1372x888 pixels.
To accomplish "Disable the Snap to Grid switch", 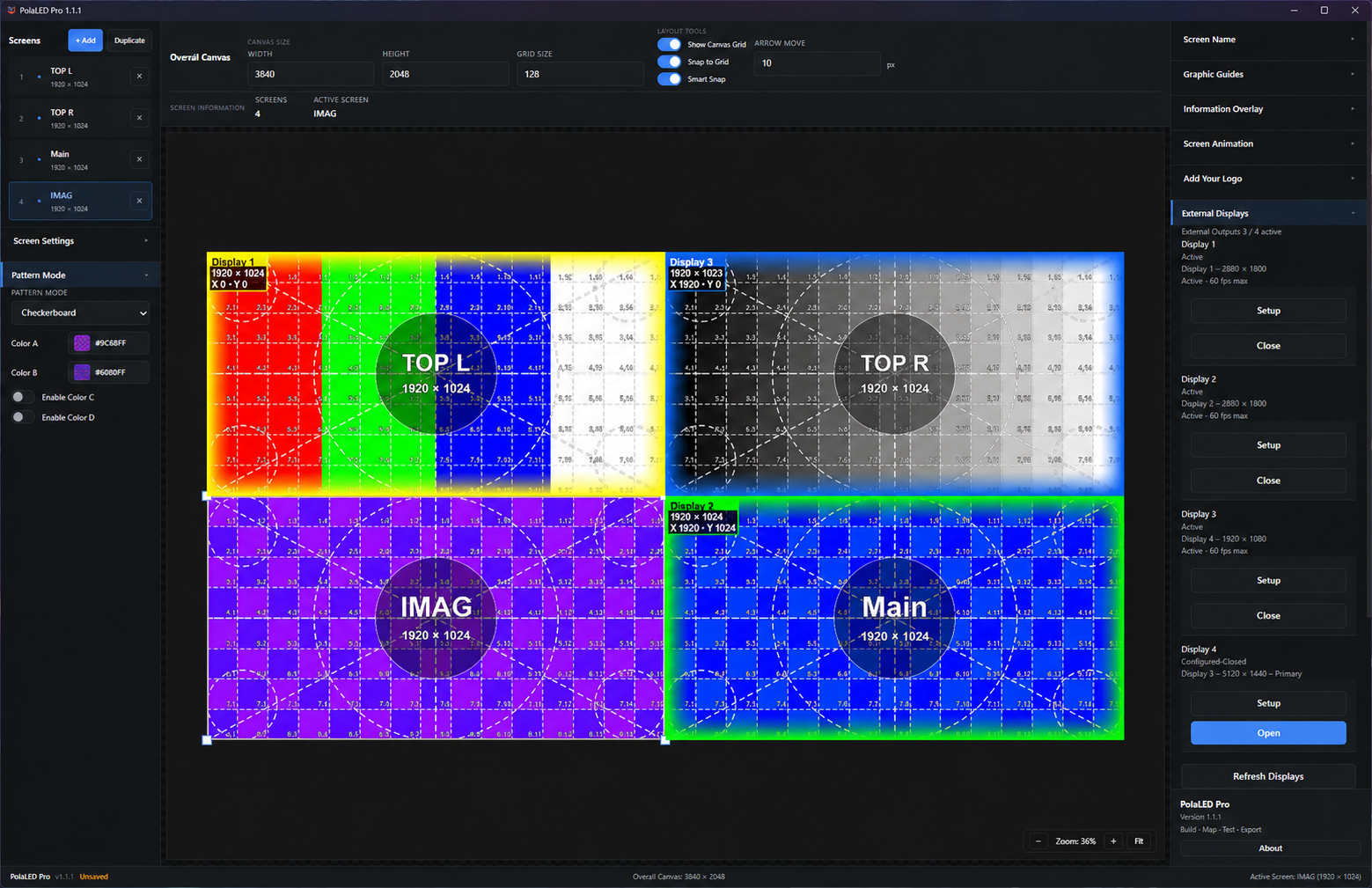I will pyautogui.click(x=669, y=62).
